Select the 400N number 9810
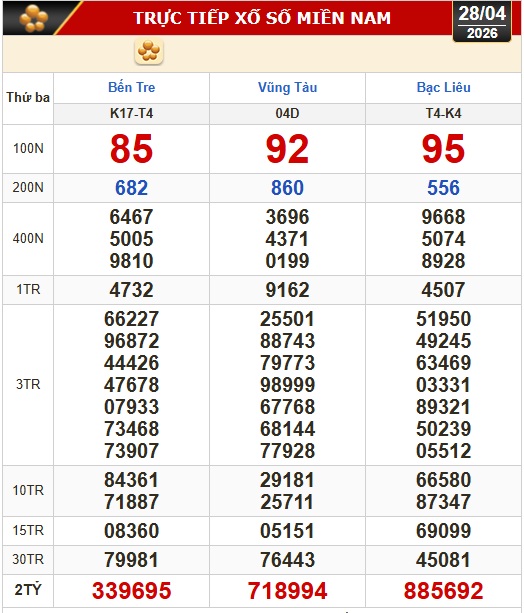This screenshot has height=613, width=524. pyautogui.click(x=131, y=261)
